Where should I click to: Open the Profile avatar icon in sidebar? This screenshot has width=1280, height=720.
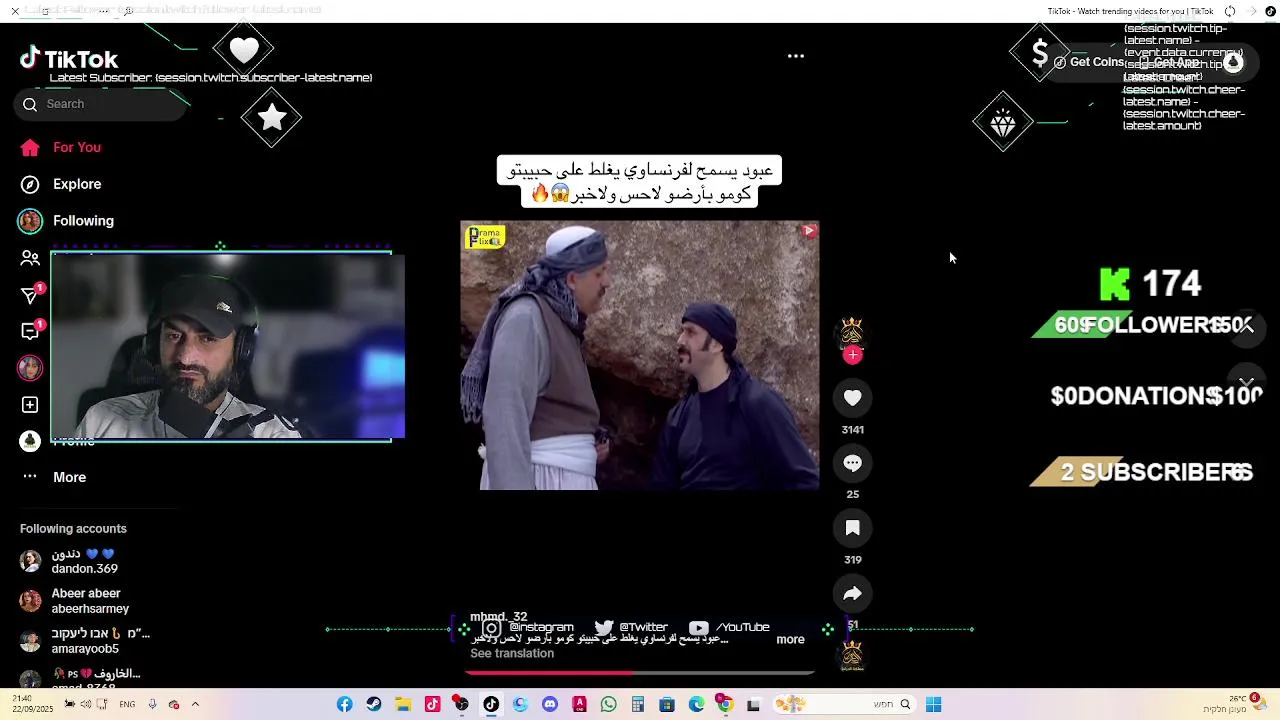point(30,441)
